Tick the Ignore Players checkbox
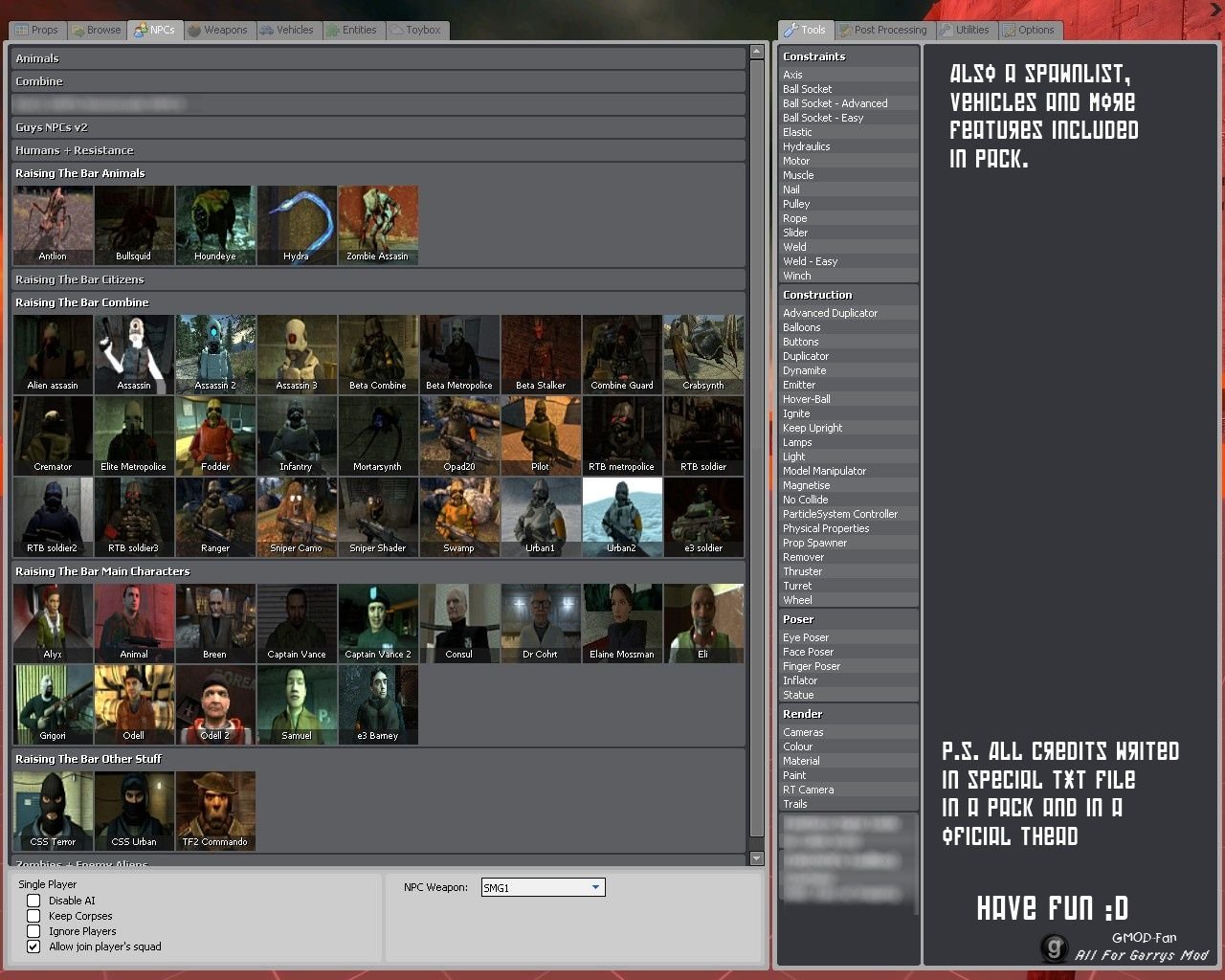1225x980 pixels. pos(33,931)
